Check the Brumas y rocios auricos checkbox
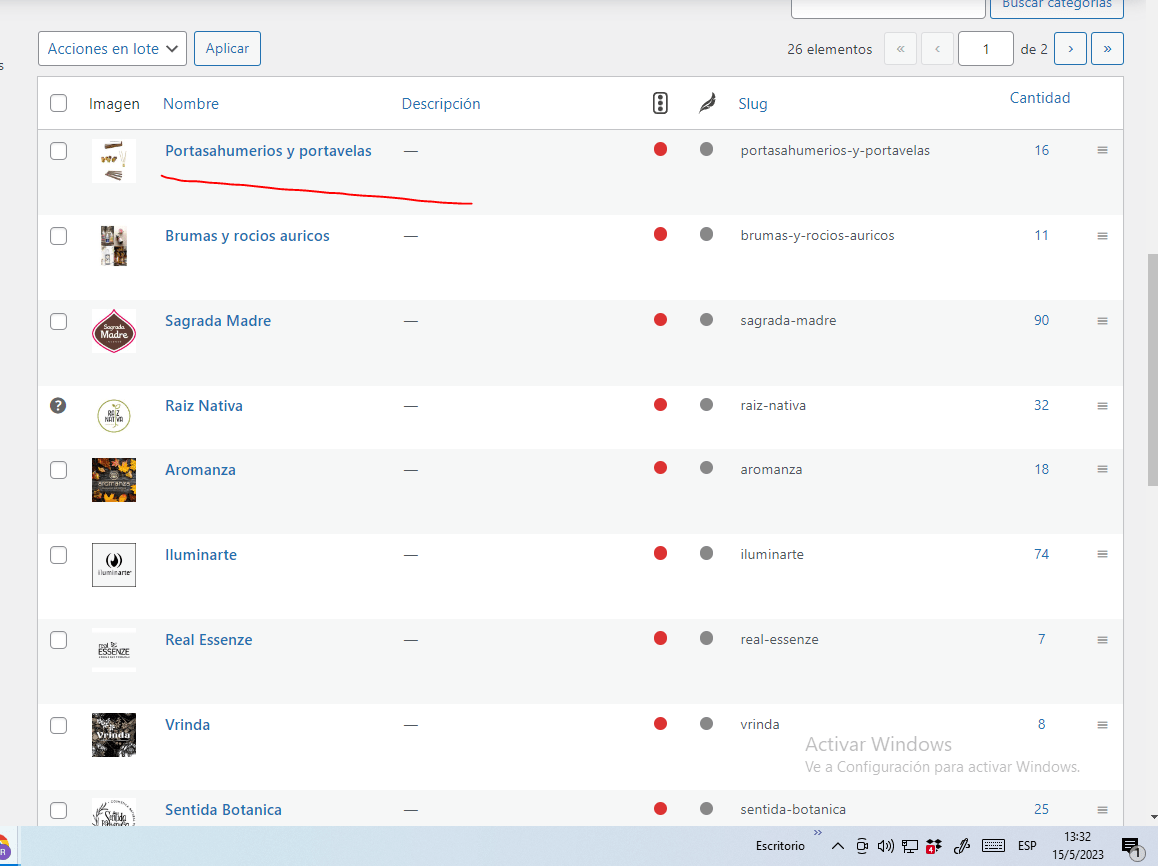This screenshot has width=1158, height=866. coord(58,236)
